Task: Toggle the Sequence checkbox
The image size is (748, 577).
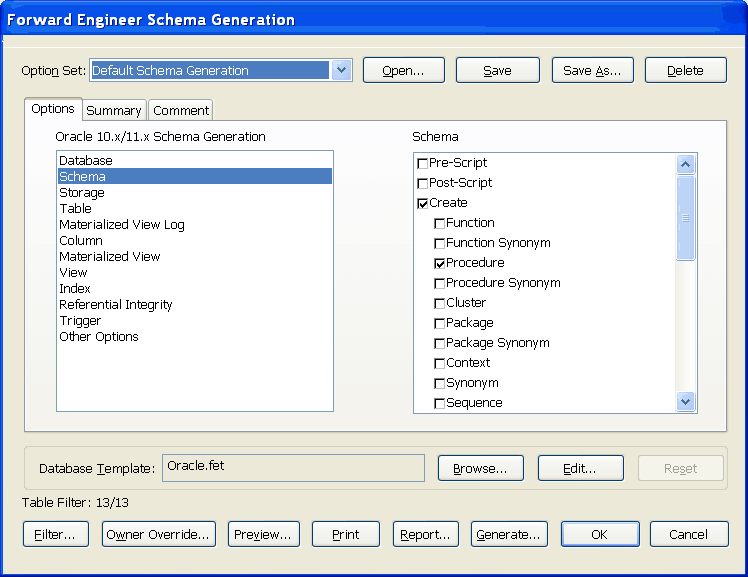Action: point(439,403)
